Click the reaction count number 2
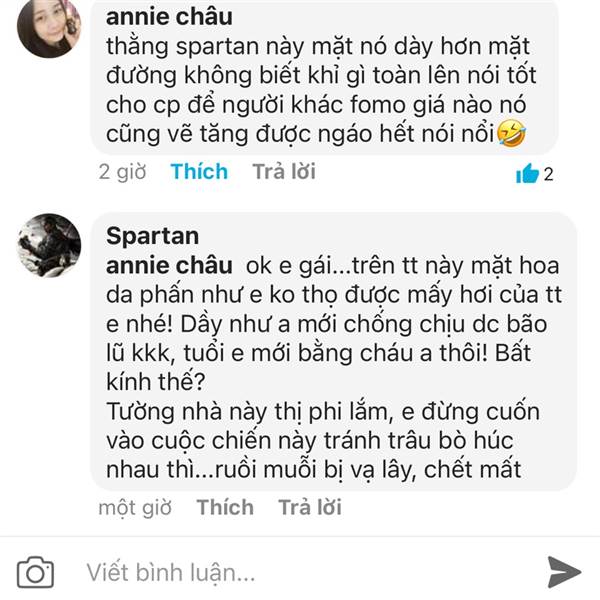The width and height of the screenshot is (600, 600). pyautogui.click(x=548, y=174)
